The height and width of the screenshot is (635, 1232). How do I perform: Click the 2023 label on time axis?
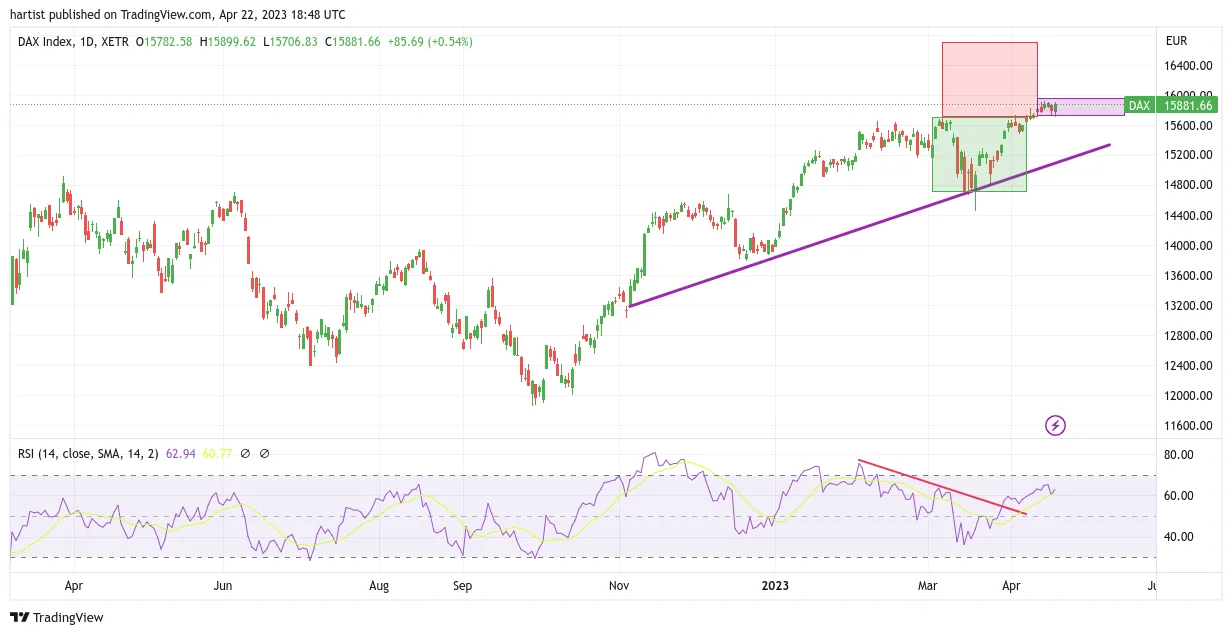pos(775,586)
